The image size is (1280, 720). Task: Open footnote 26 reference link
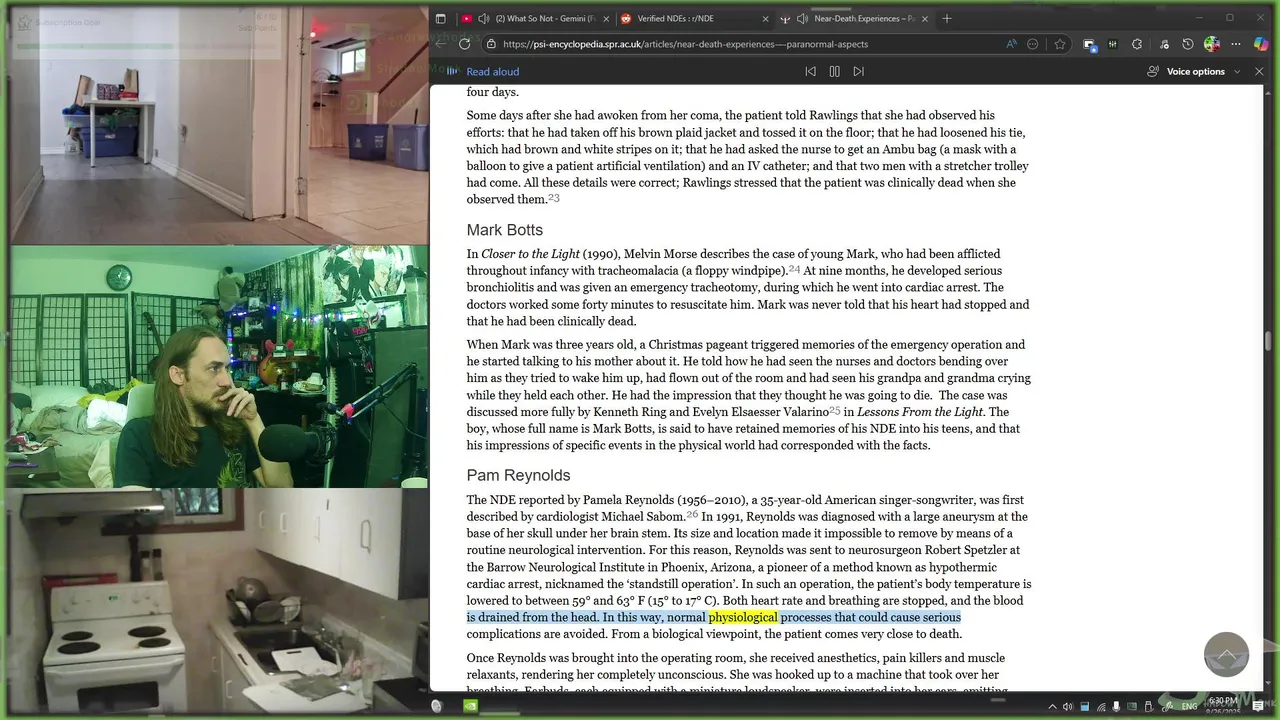tap(692, 514)
